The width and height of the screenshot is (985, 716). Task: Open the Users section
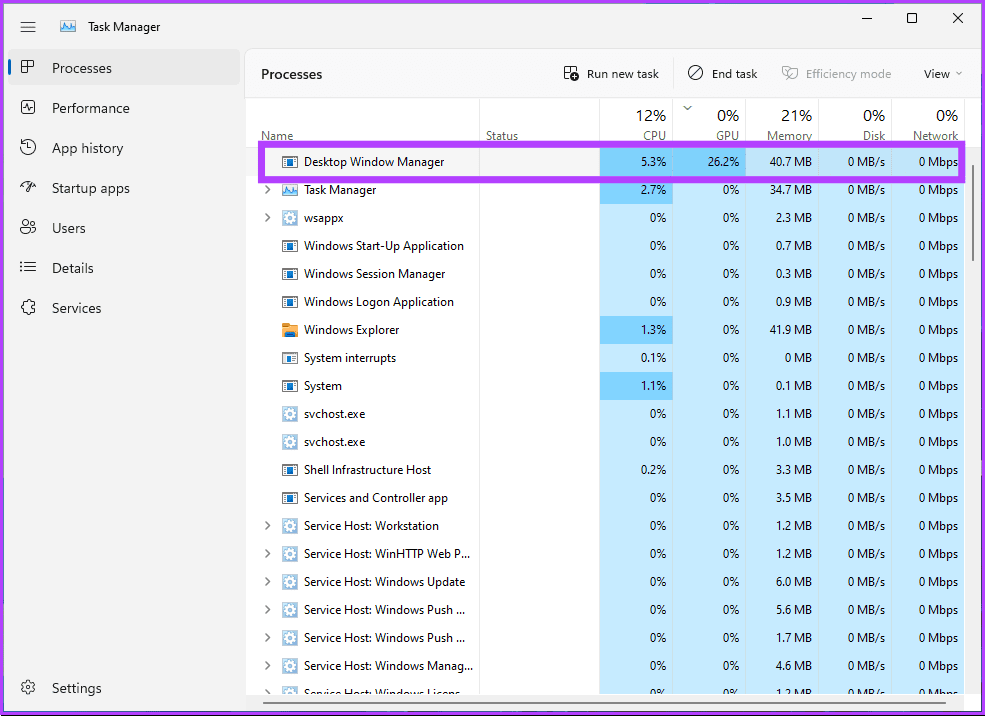(x=70, y=227)
